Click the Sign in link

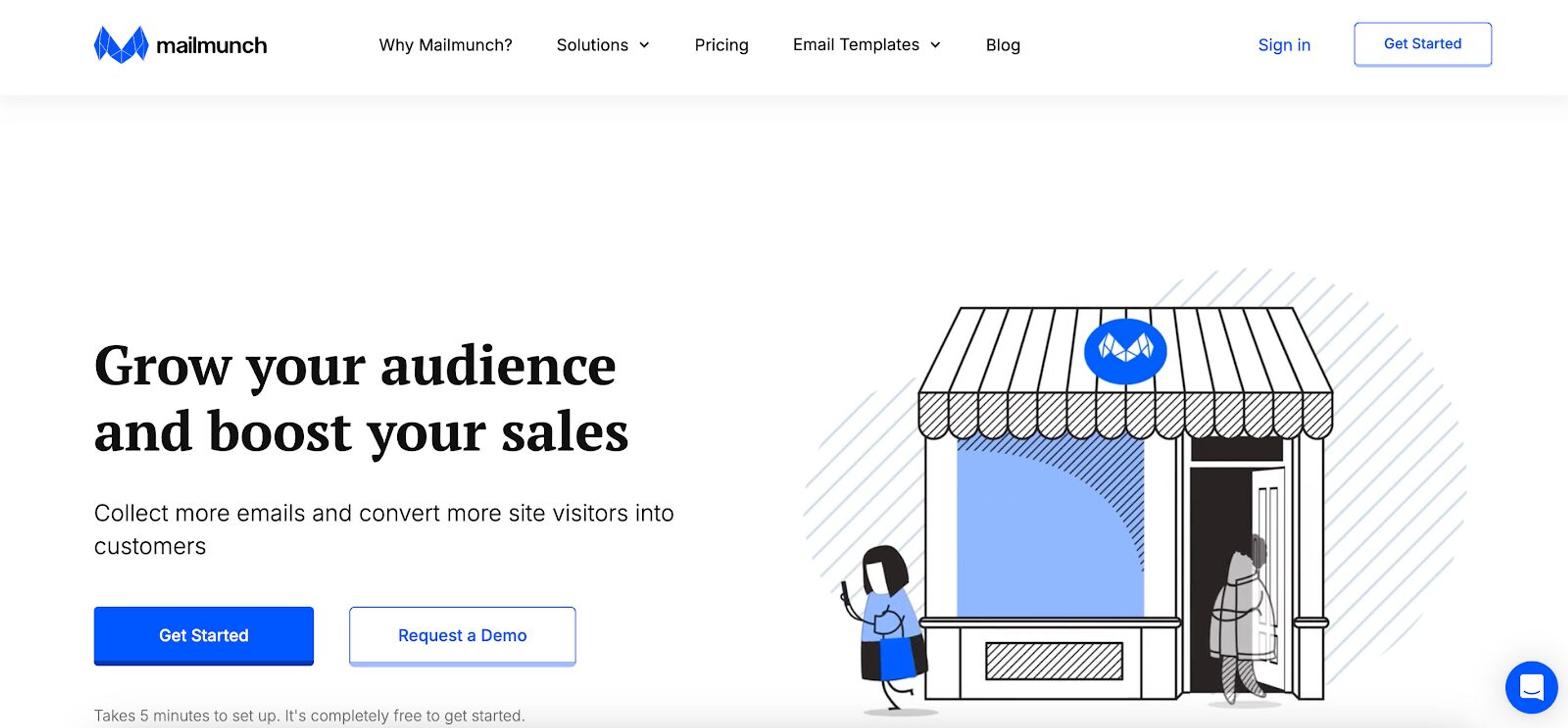[x=1284, y=45]
